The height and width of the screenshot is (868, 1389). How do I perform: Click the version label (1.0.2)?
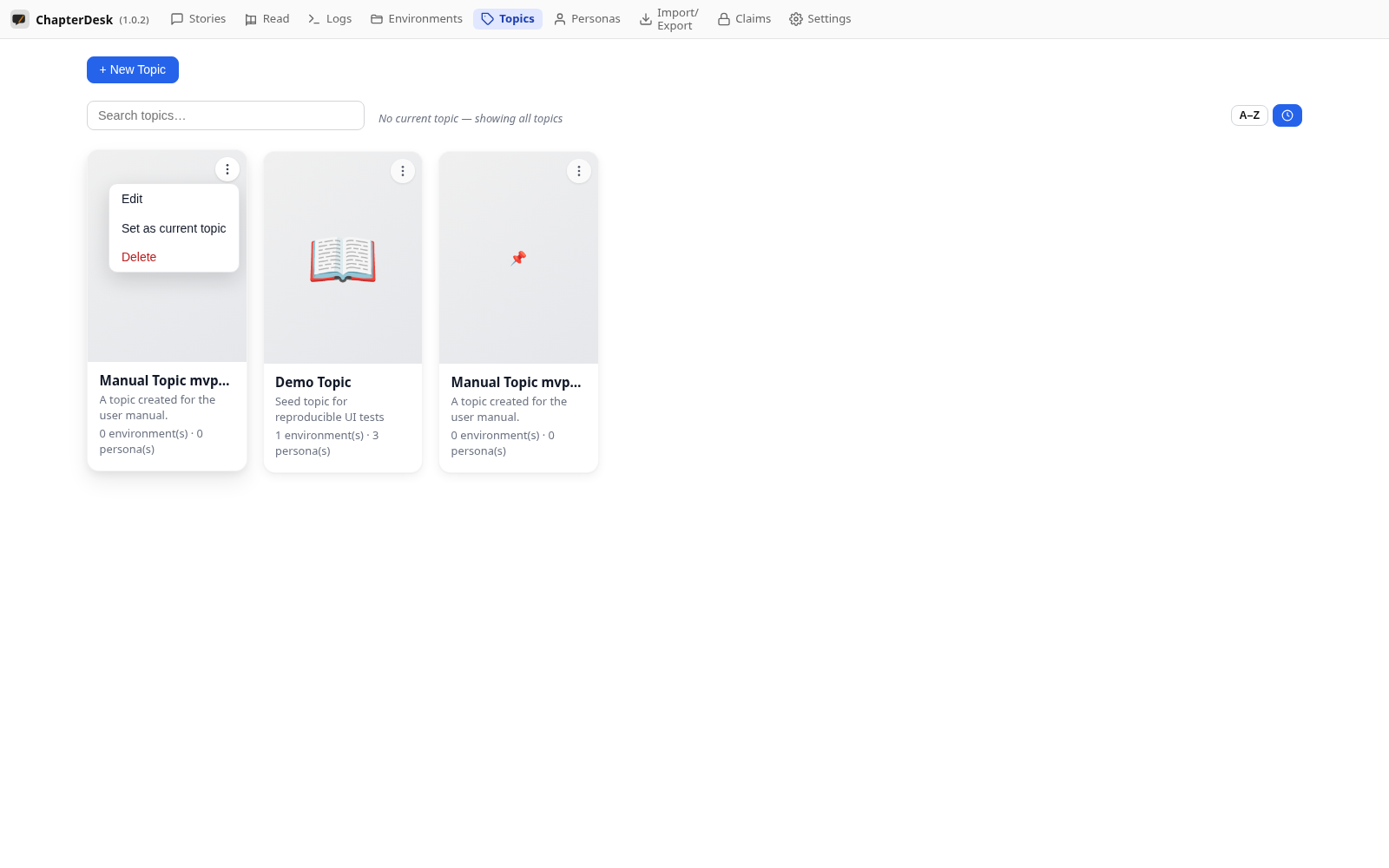tap(135, 20)
